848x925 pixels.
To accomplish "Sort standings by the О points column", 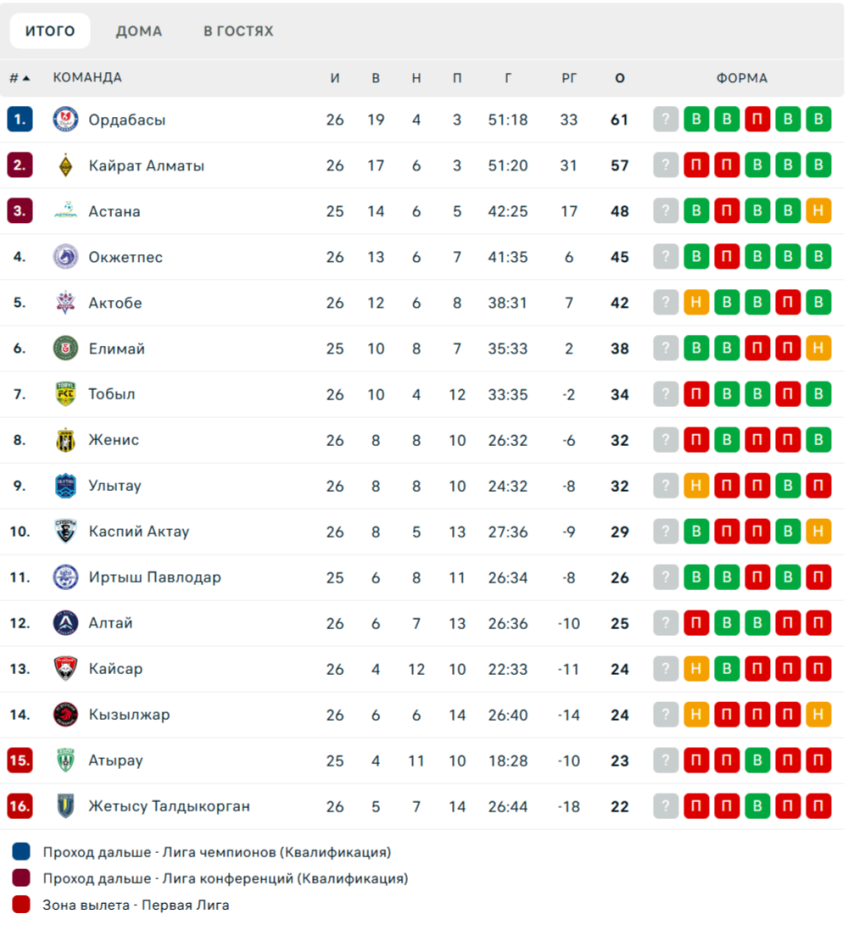I will [x=620, y=78].
